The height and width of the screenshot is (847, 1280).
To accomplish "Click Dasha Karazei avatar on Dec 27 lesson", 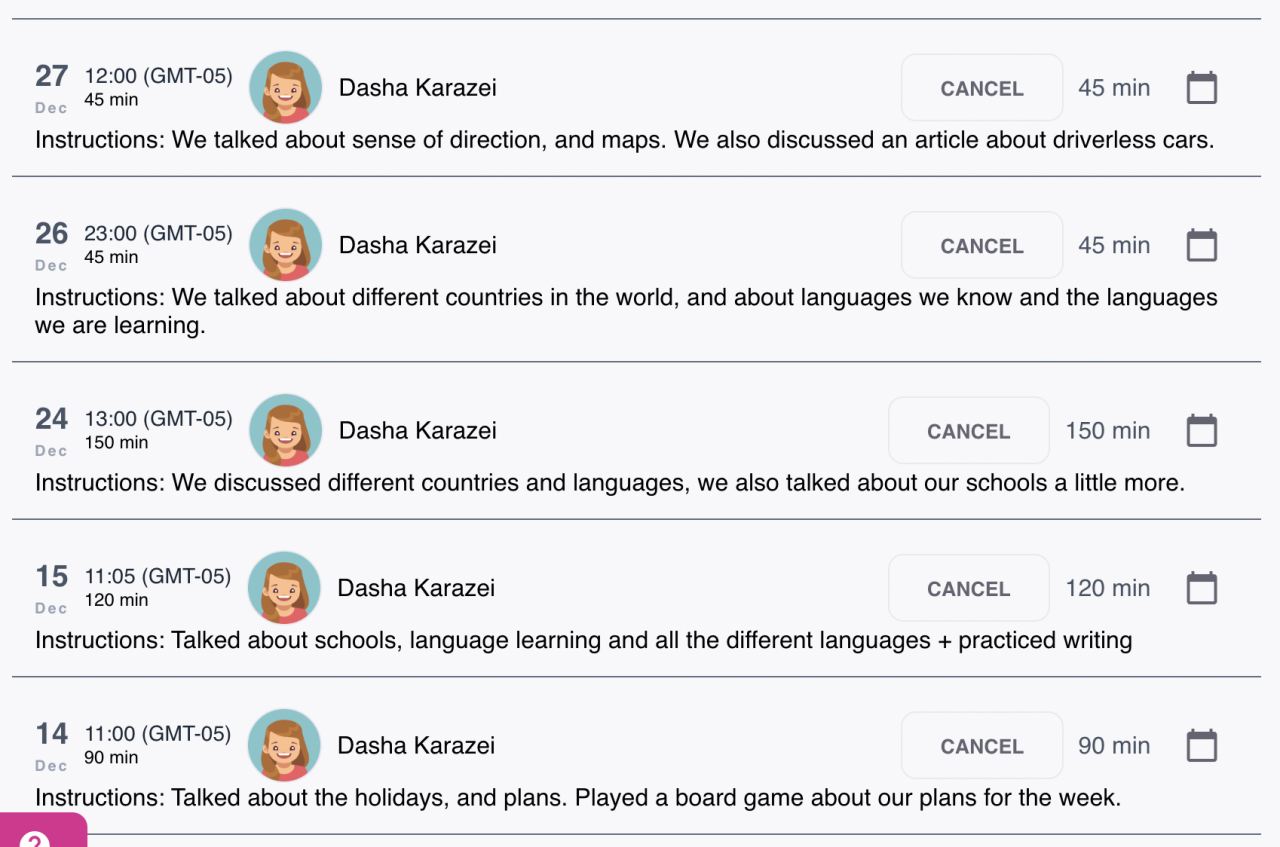I will pyautogui.click(x=285, y=88).
